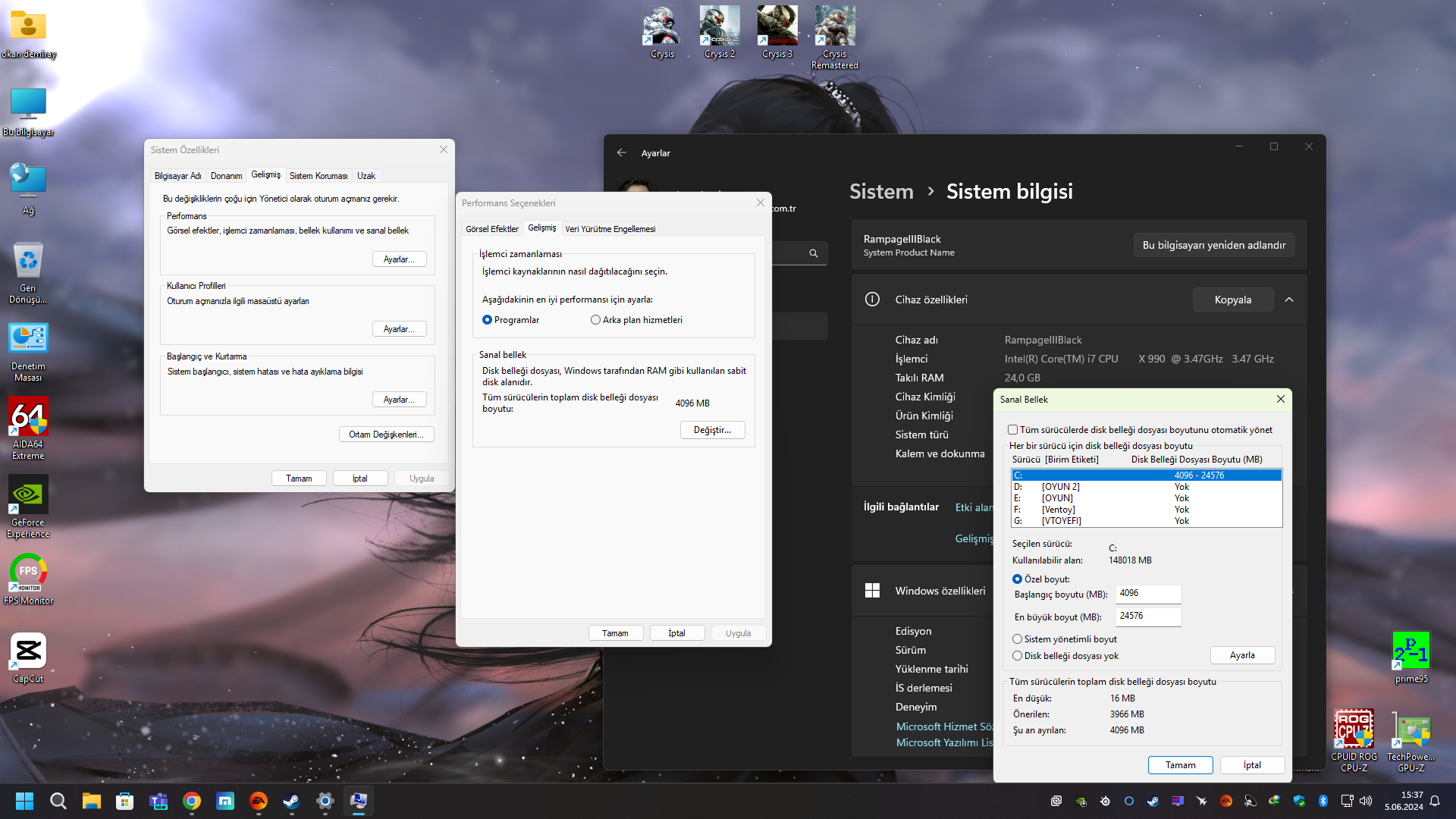Open the CapCut desktop icon
This screenshot has width=1456, height=819.
pos(28,652)
